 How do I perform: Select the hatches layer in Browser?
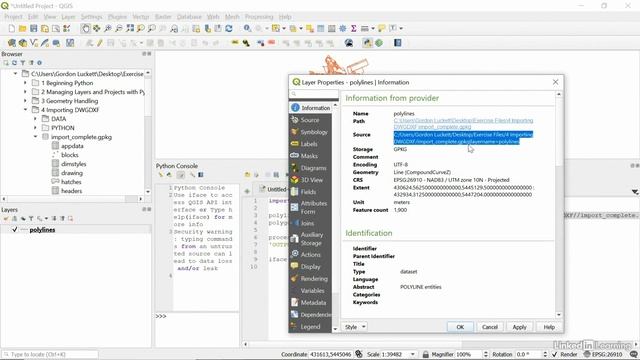tap(71, 182)
